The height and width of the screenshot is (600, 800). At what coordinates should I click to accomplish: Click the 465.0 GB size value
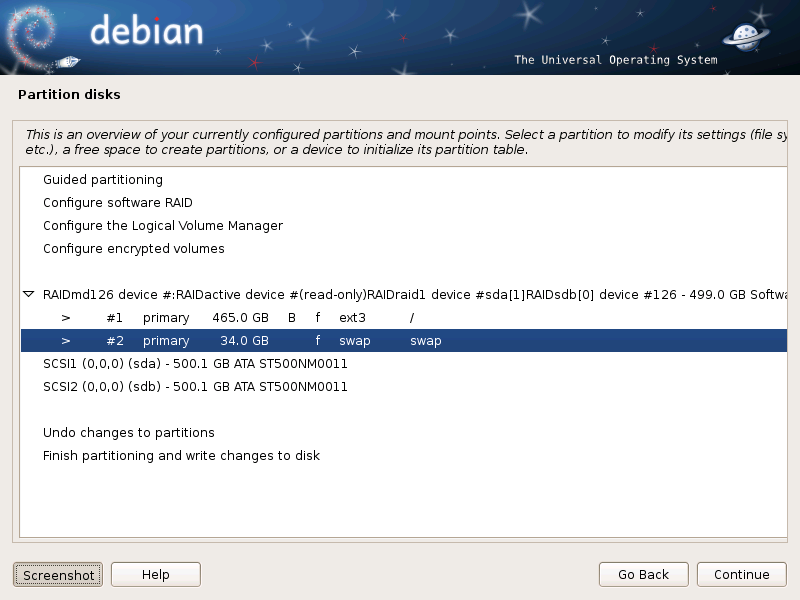tap(240, 317)
